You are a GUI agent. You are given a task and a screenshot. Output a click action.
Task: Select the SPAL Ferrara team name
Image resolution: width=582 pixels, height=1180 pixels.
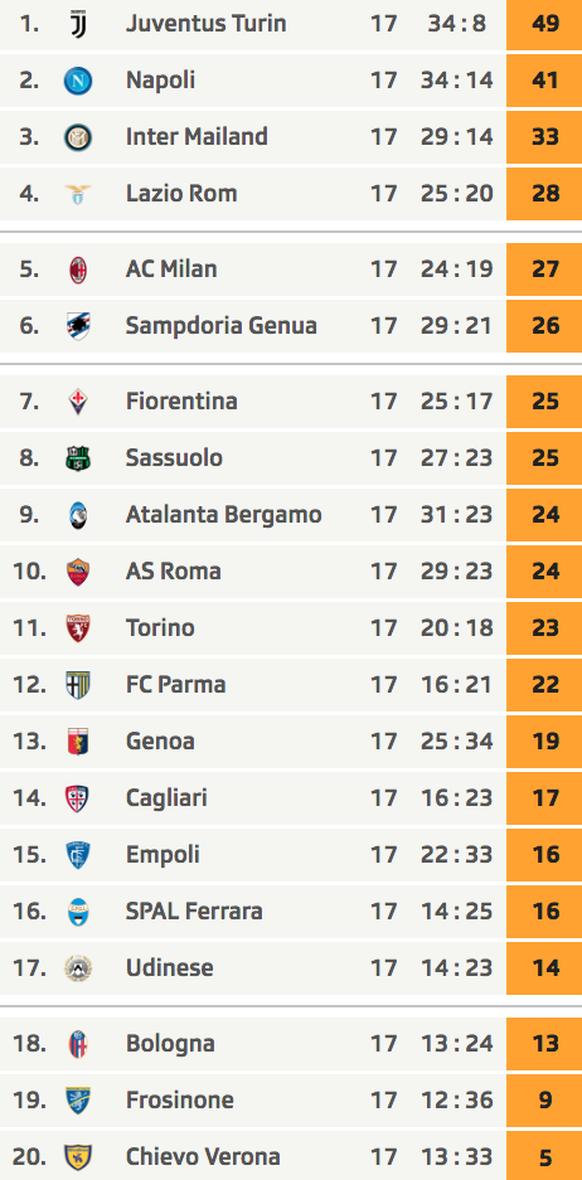(194, 911)
